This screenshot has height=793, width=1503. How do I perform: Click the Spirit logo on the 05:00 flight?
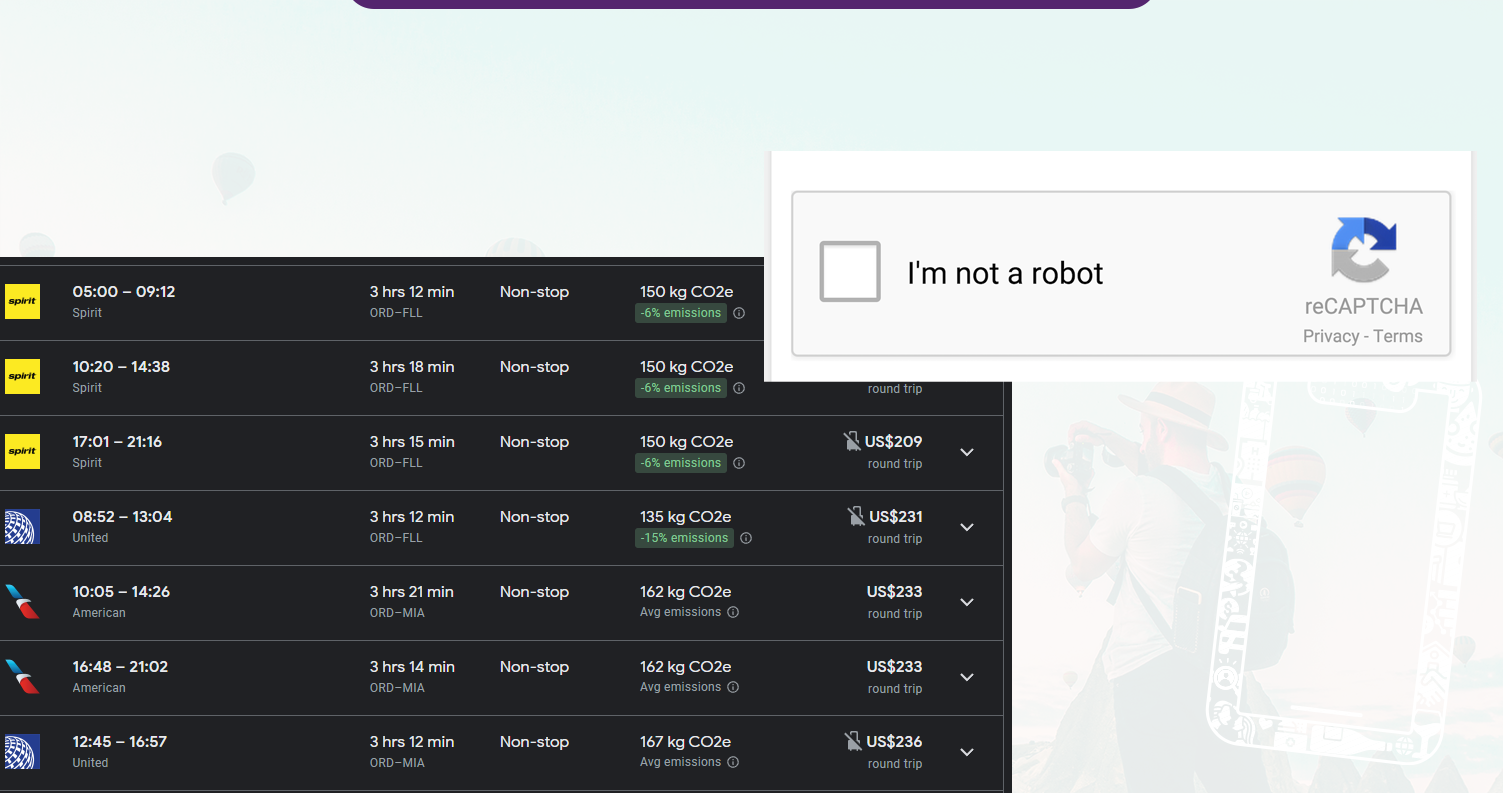click(x=22, y=302)
